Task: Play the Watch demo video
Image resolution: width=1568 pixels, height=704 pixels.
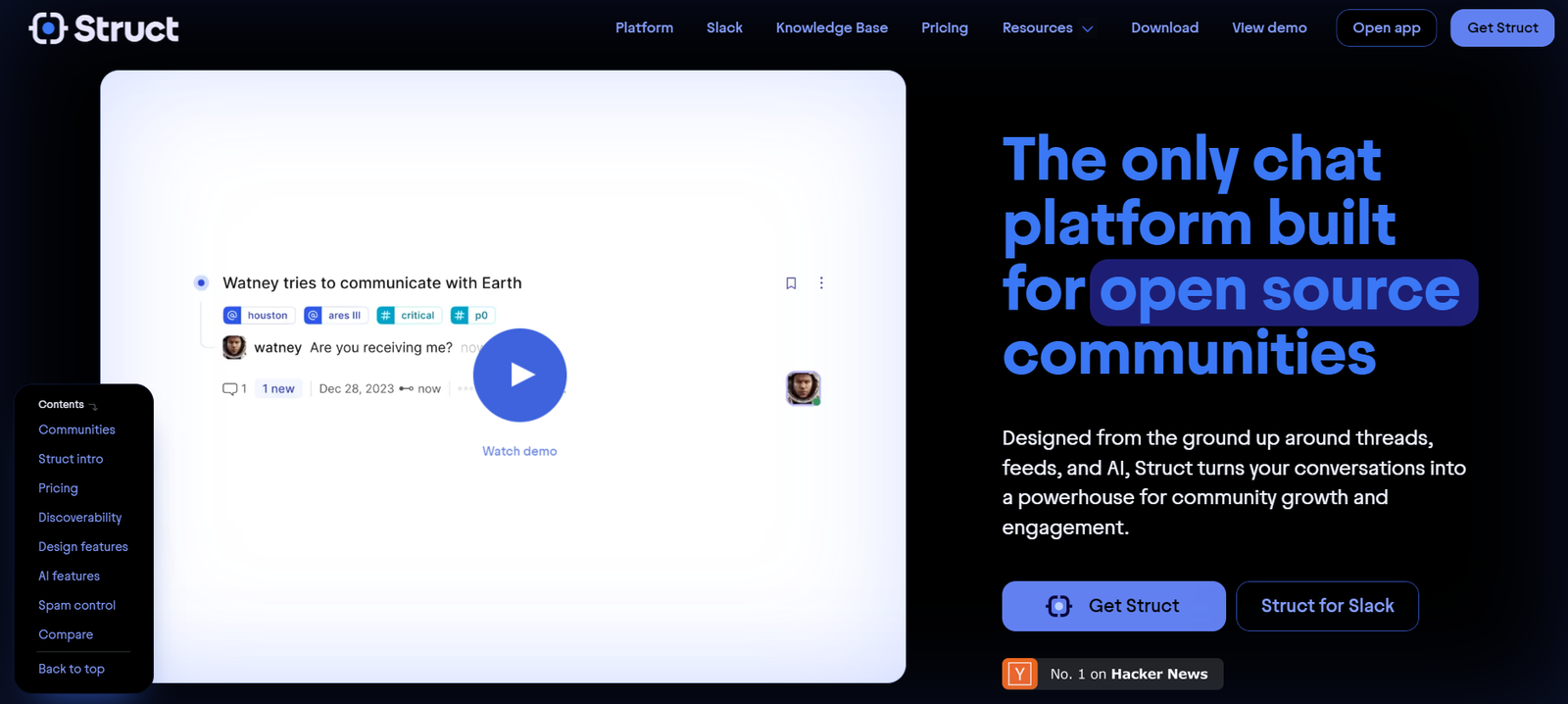Action: (519, 376)
